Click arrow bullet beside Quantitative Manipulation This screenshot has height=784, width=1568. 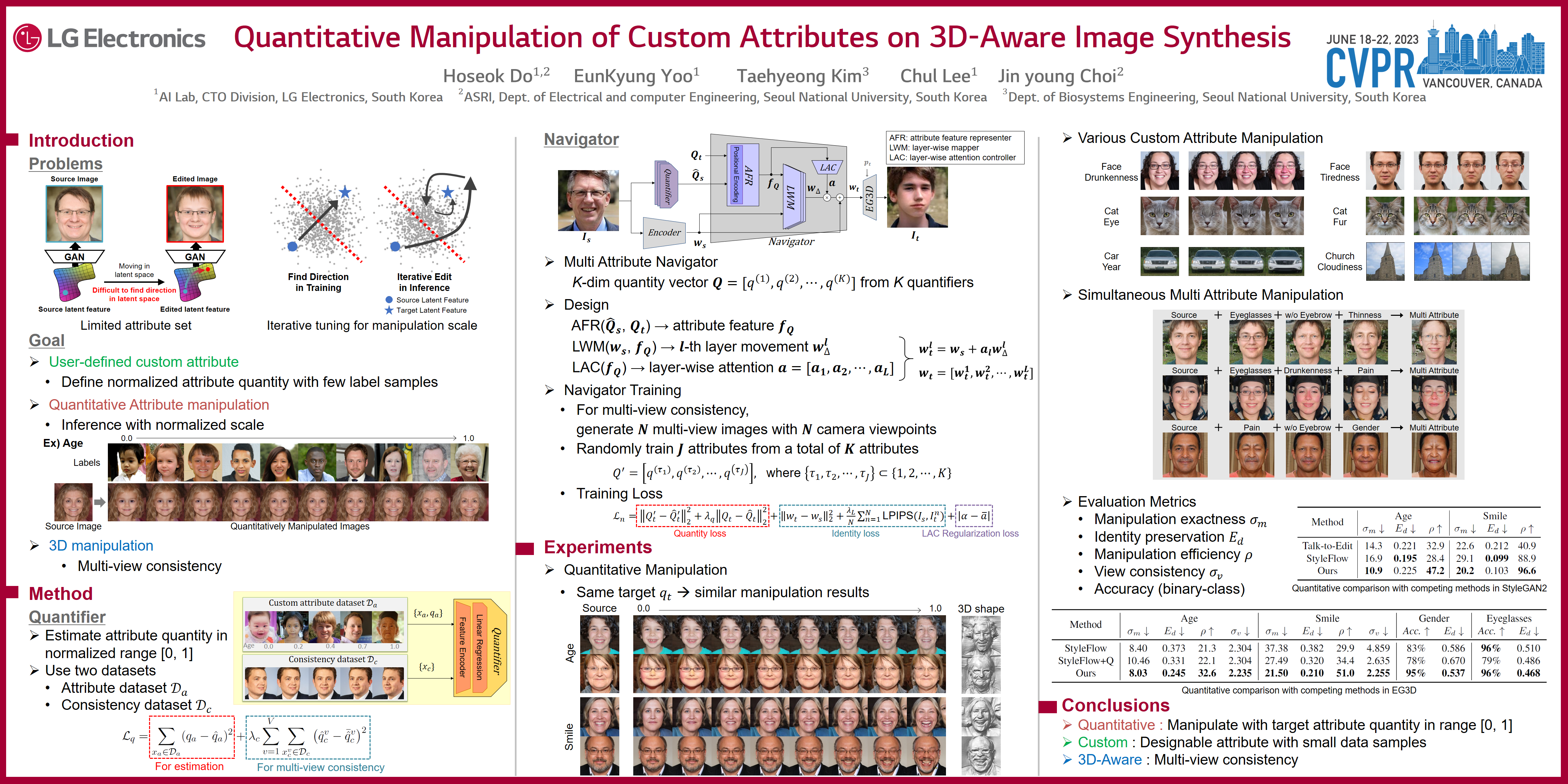click(x=550, y=570)
